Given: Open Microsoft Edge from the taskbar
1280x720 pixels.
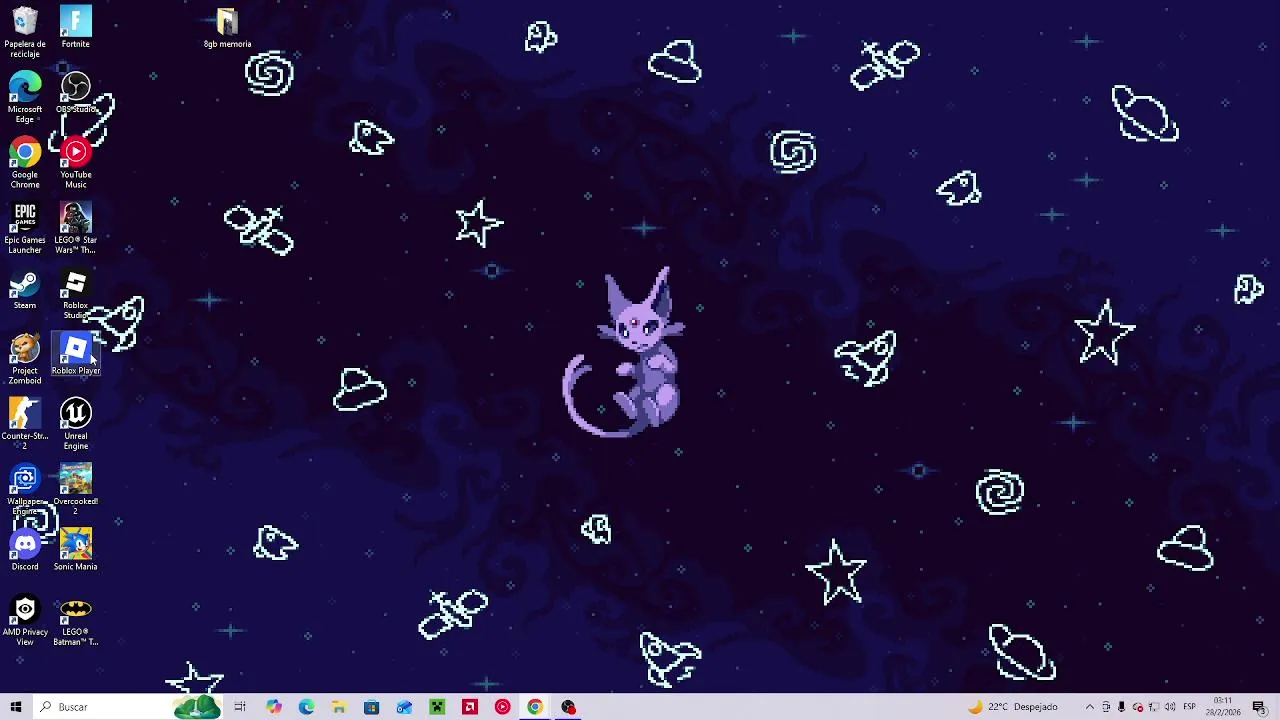Looking at the screenshot, I should tap(306, 707).
